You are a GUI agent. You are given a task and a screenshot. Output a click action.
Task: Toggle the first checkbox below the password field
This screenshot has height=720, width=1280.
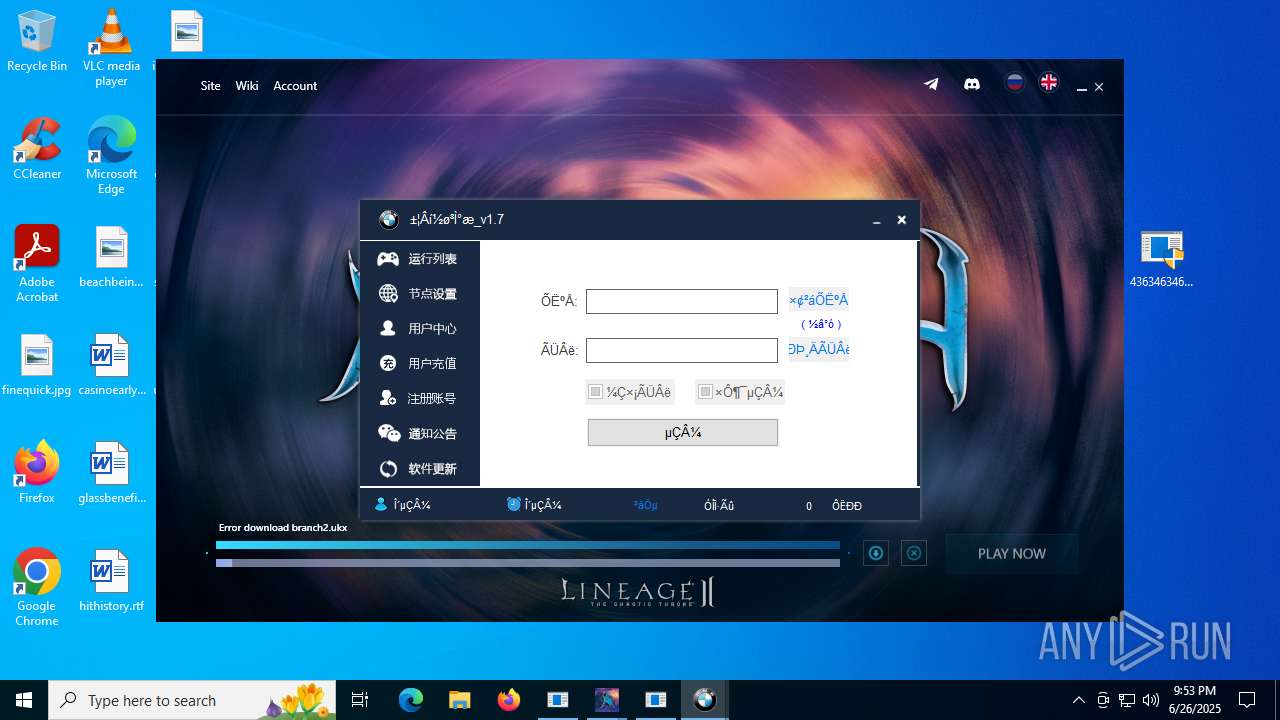click(595, 392)
